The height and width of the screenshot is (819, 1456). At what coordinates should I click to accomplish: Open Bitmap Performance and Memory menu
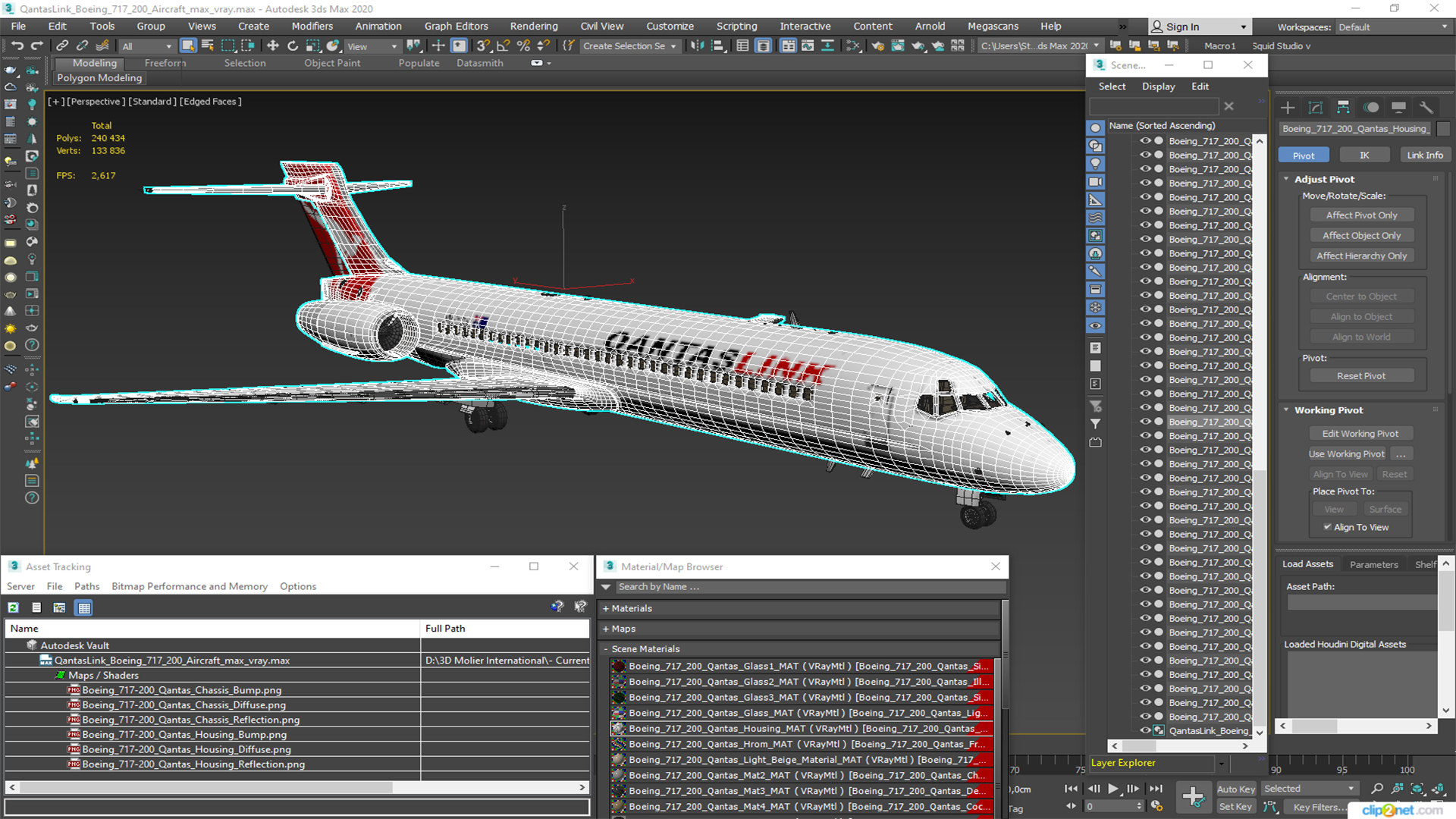coord(189,586)
